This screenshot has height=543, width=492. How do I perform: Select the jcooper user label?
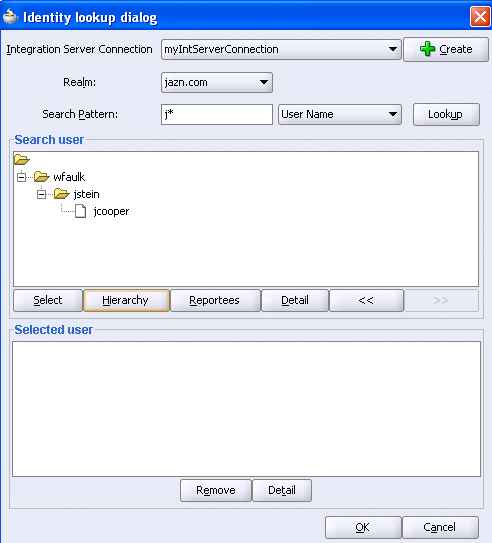111,211
